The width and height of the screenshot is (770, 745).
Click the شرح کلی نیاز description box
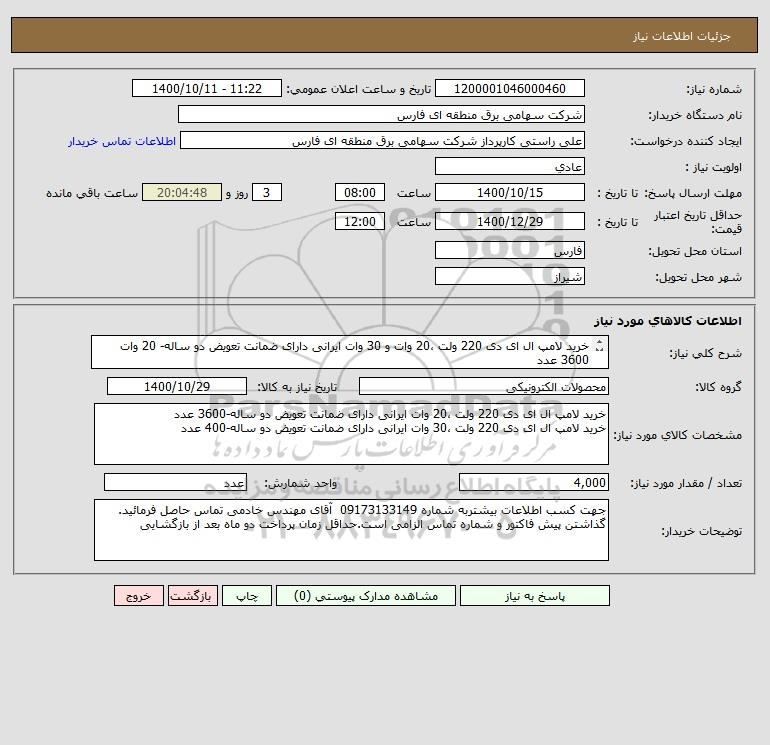(350, 352)
